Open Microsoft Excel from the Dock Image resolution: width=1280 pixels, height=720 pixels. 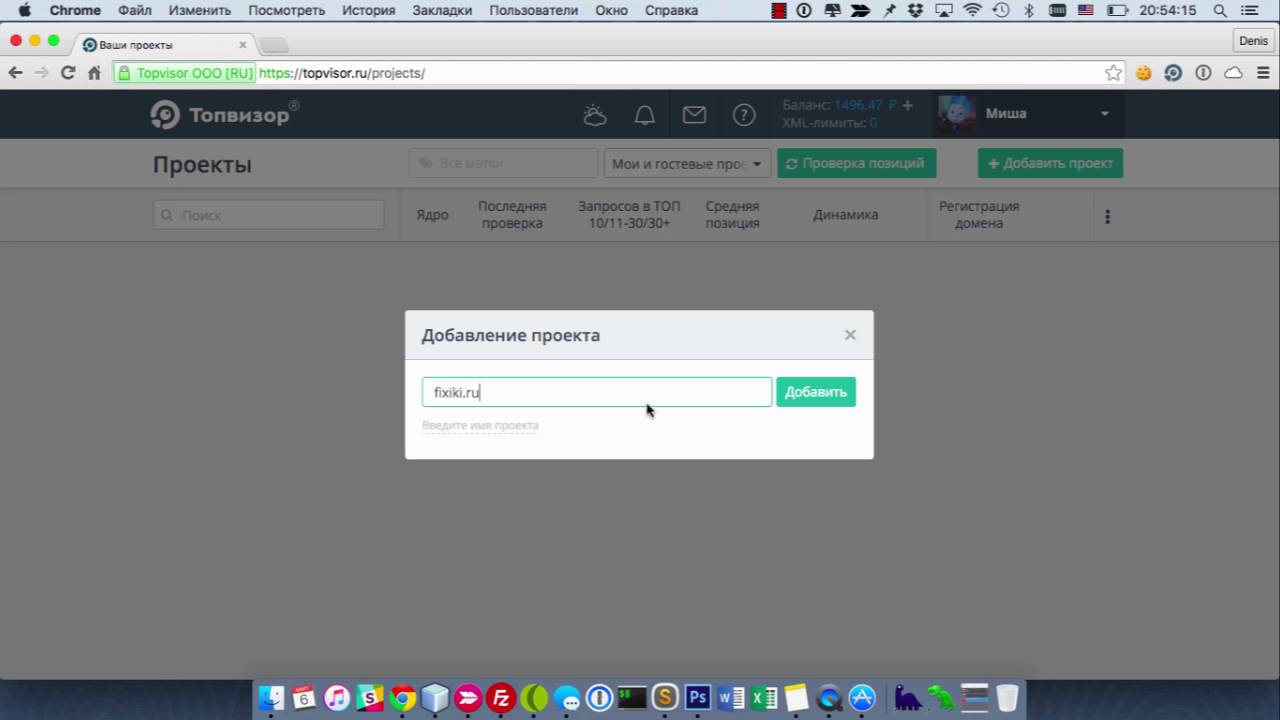[x=763, y=698]
